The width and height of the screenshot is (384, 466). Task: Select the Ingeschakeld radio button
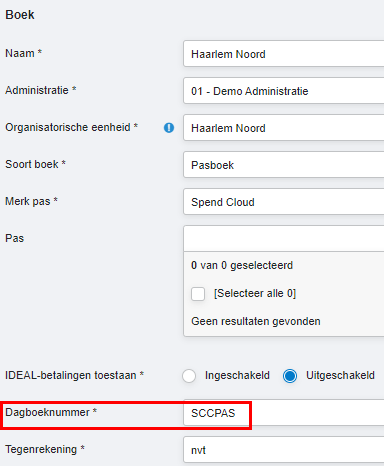click(x=189, y=376)
